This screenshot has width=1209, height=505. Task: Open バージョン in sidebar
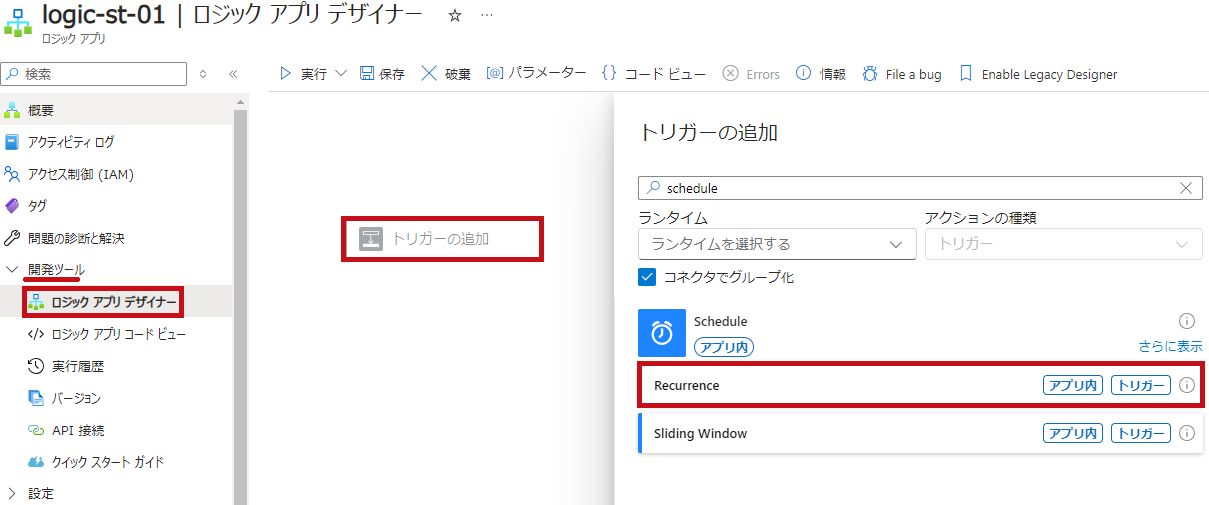point(116,398)
